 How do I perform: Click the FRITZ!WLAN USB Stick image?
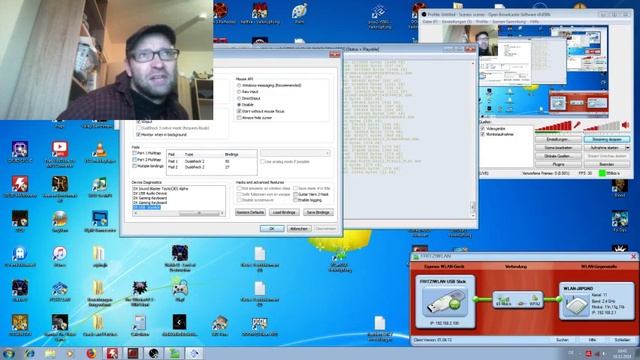pos(445,302)
